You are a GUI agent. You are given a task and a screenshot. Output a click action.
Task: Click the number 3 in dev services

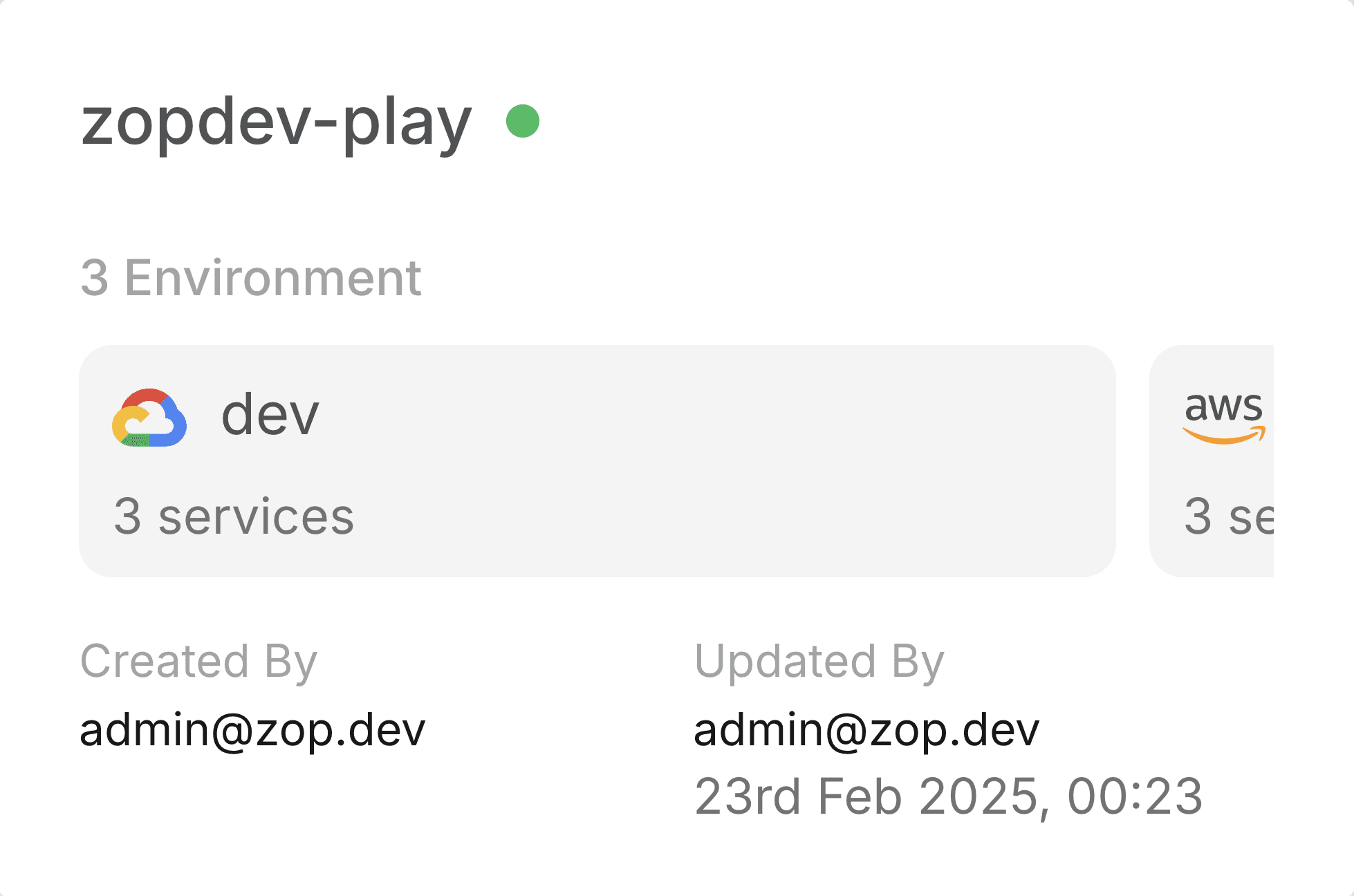coord(127,516)
